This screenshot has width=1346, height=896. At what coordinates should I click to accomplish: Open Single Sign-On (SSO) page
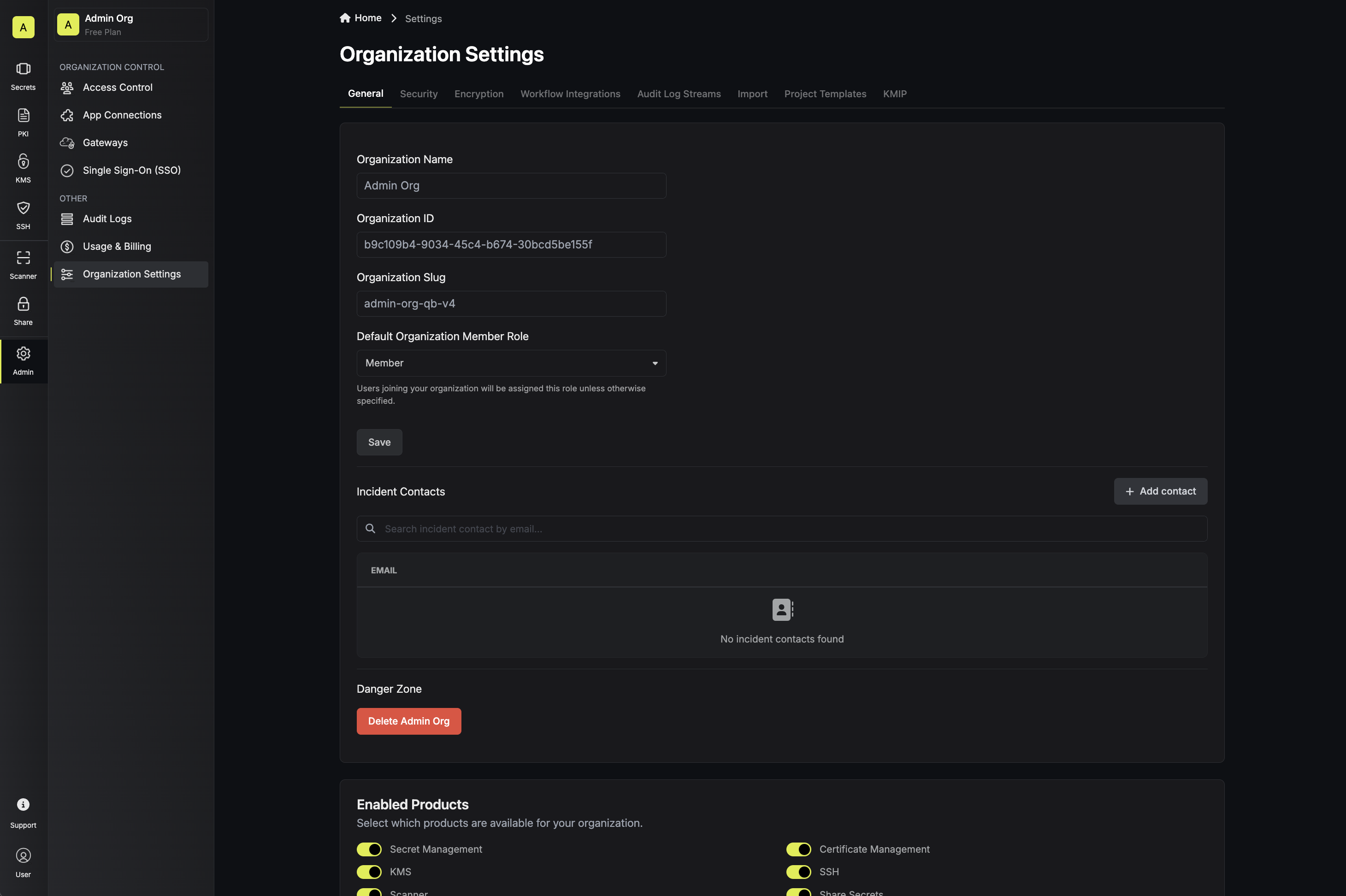tap(131, 170)
